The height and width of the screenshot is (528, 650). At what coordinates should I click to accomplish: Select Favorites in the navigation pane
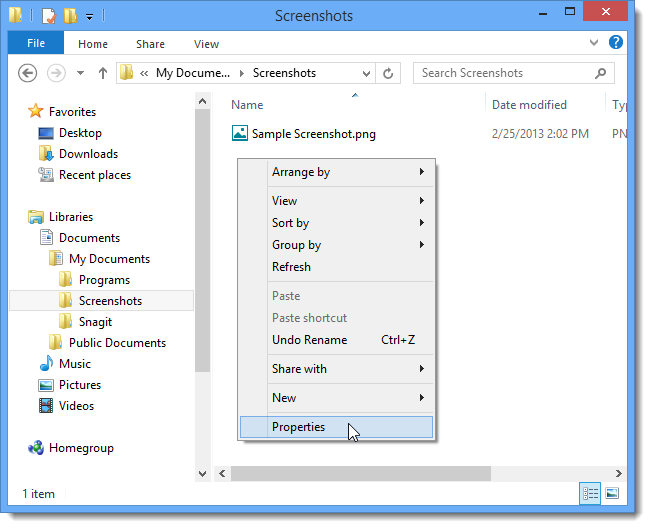pos(72,111)
